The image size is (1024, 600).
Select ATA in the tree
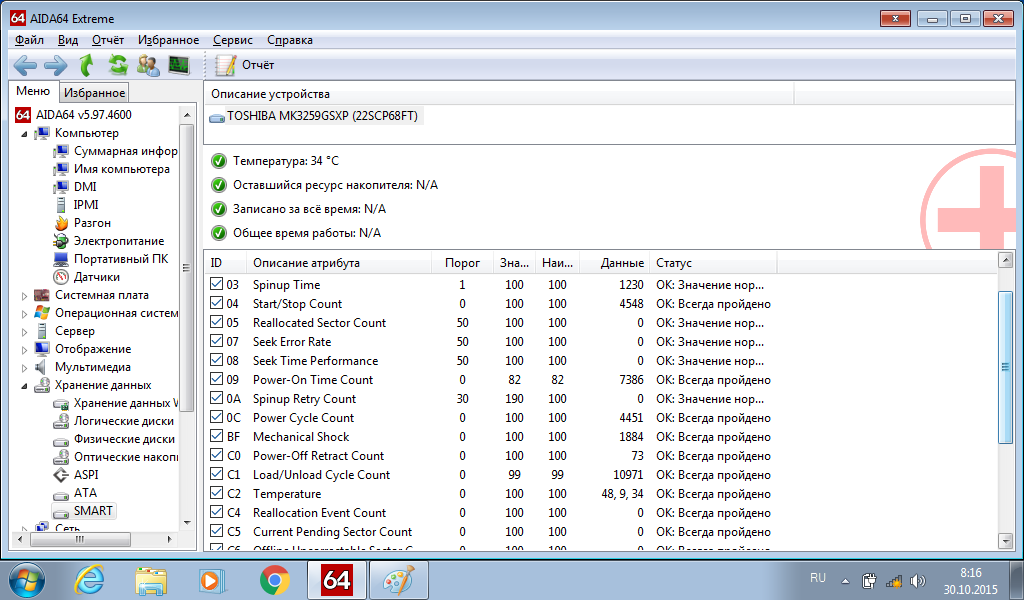tap(75, 493)
